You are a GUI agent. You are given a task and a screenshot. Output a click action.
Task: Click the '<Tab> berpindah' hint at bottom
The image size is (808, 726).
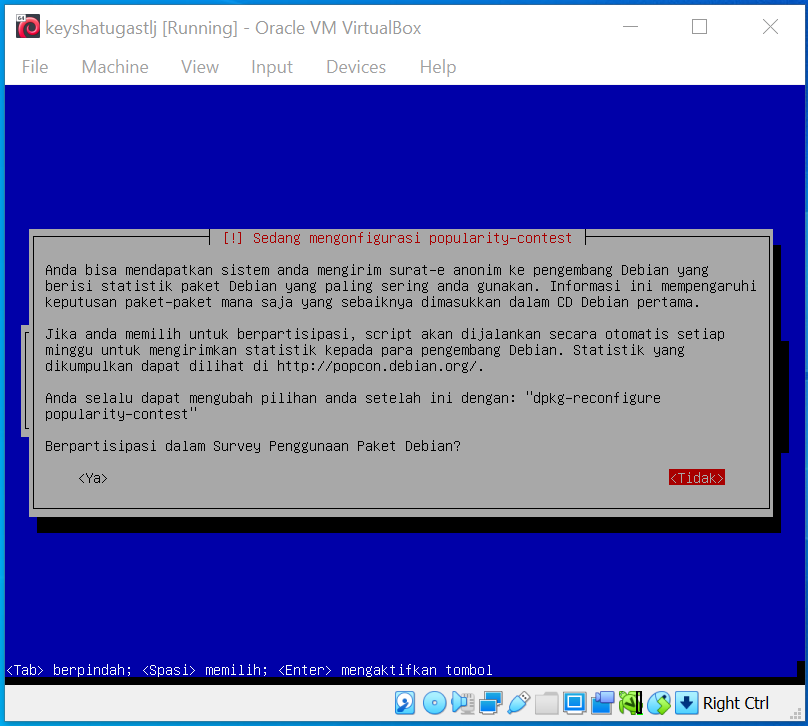tap(69, 670)
